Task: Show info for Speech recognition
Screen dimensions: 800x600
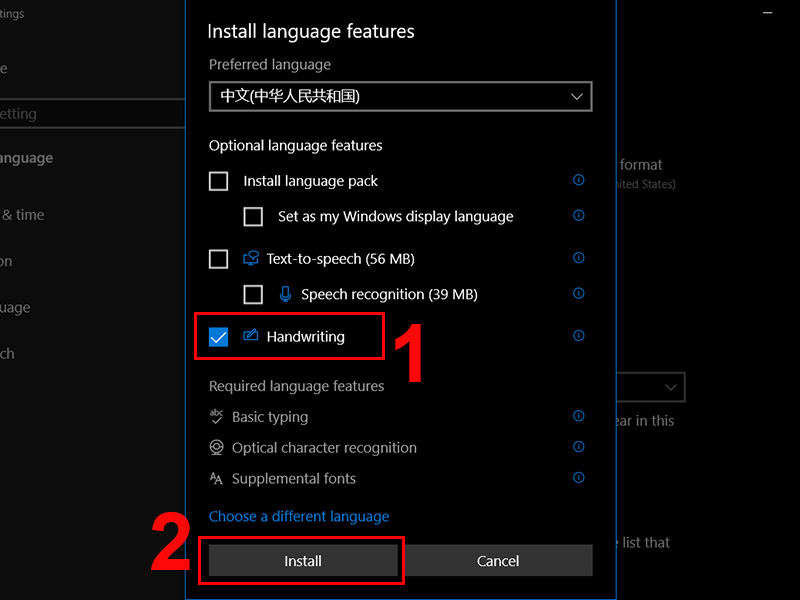Action: (x=579, y=293)
